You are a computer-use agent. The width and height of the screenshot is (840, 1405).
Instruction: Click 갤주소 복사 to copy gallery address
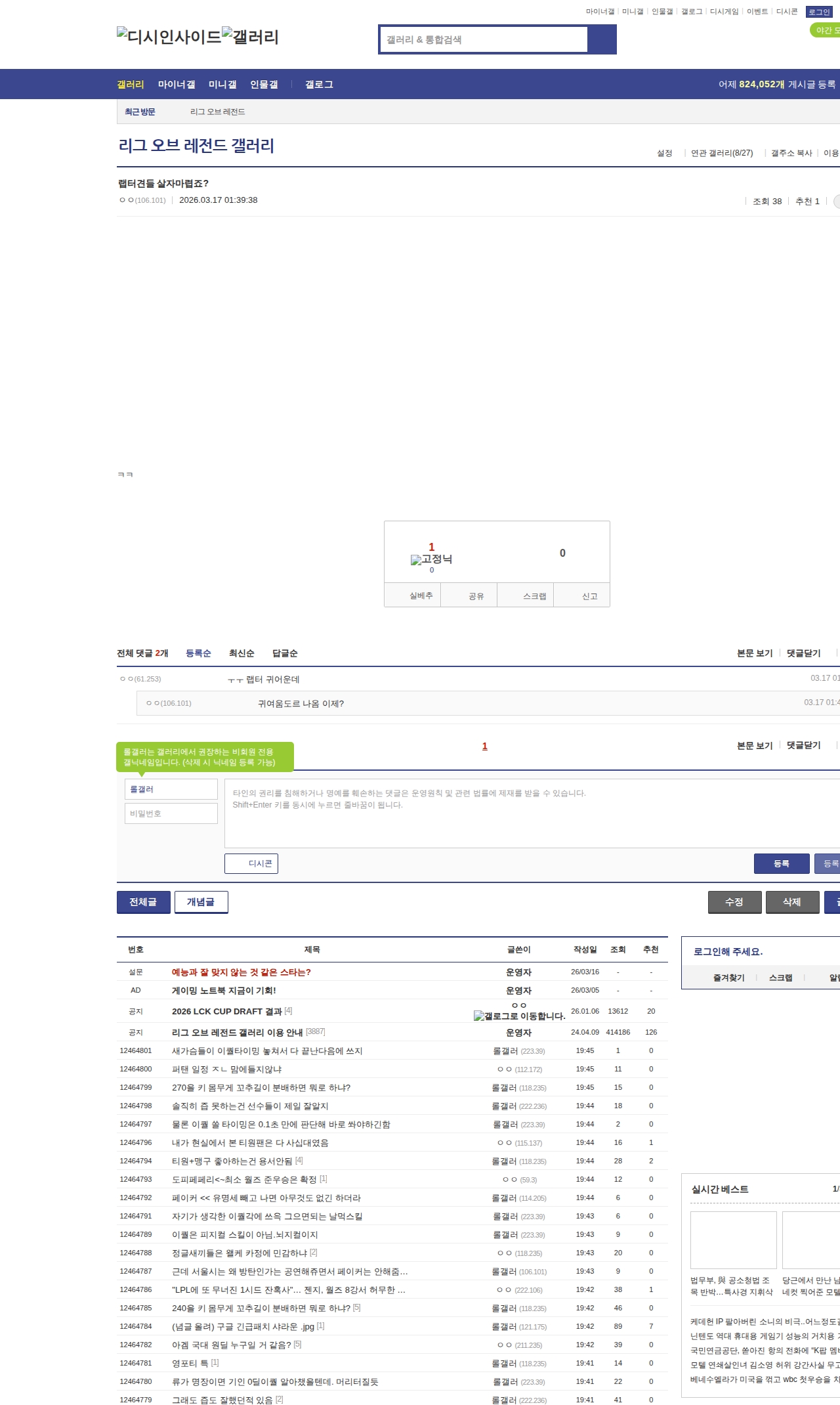click(791, 153)
